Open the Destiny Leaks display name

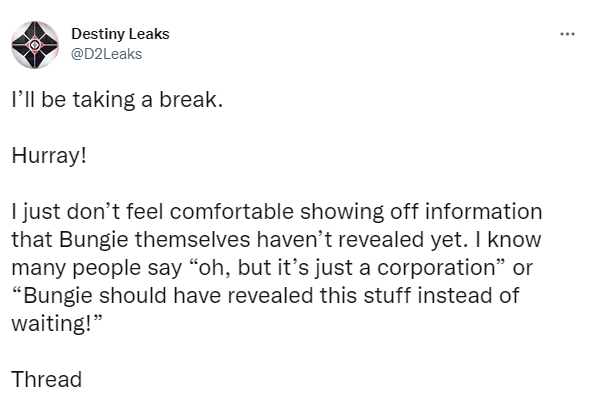point(120,34)
